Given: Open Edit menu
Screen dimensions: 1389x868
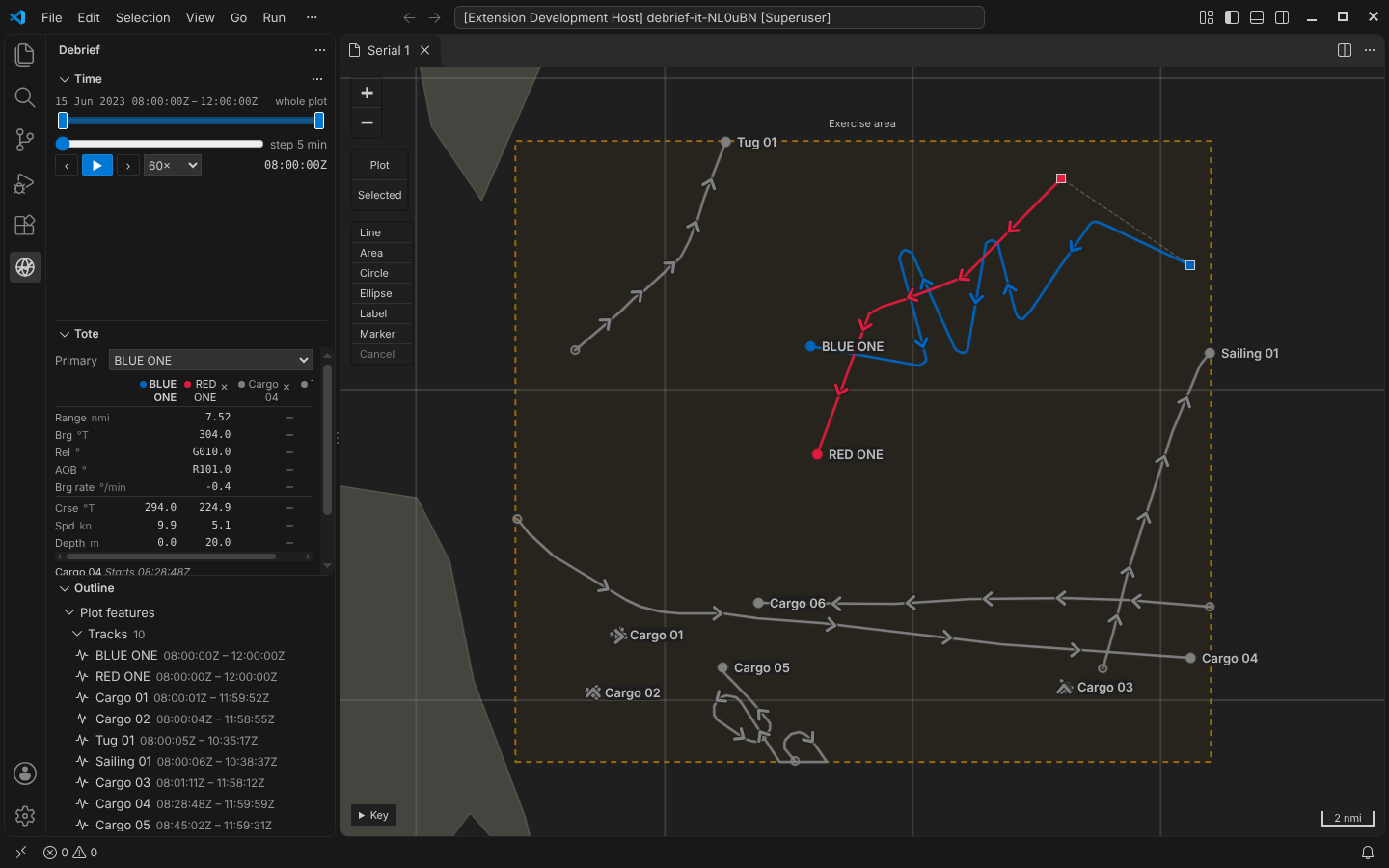Looking at the screenshot, I should [89, 17].
